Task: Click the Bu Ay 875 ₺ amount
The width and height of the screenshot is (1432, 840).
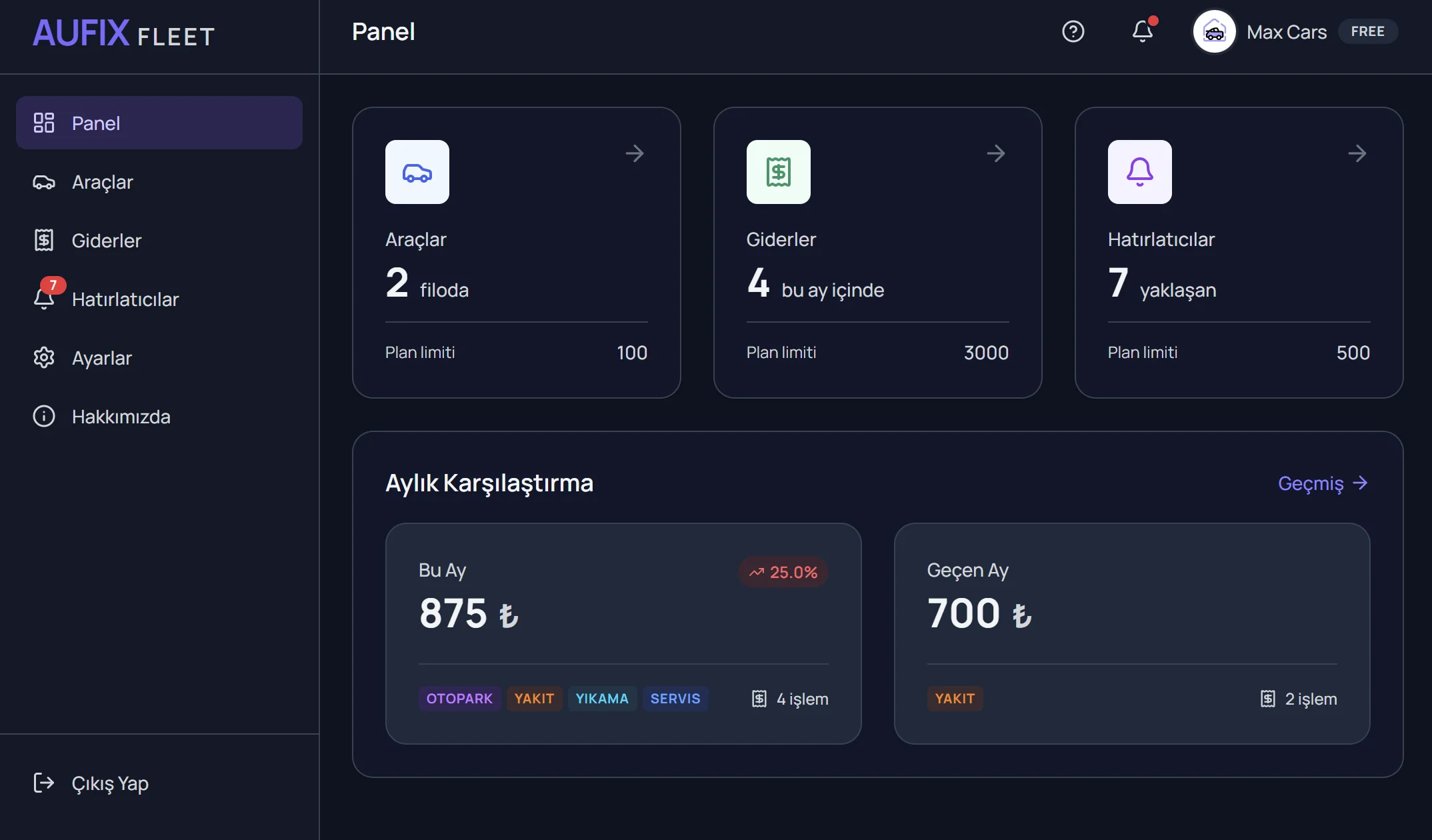Action: 469,613
